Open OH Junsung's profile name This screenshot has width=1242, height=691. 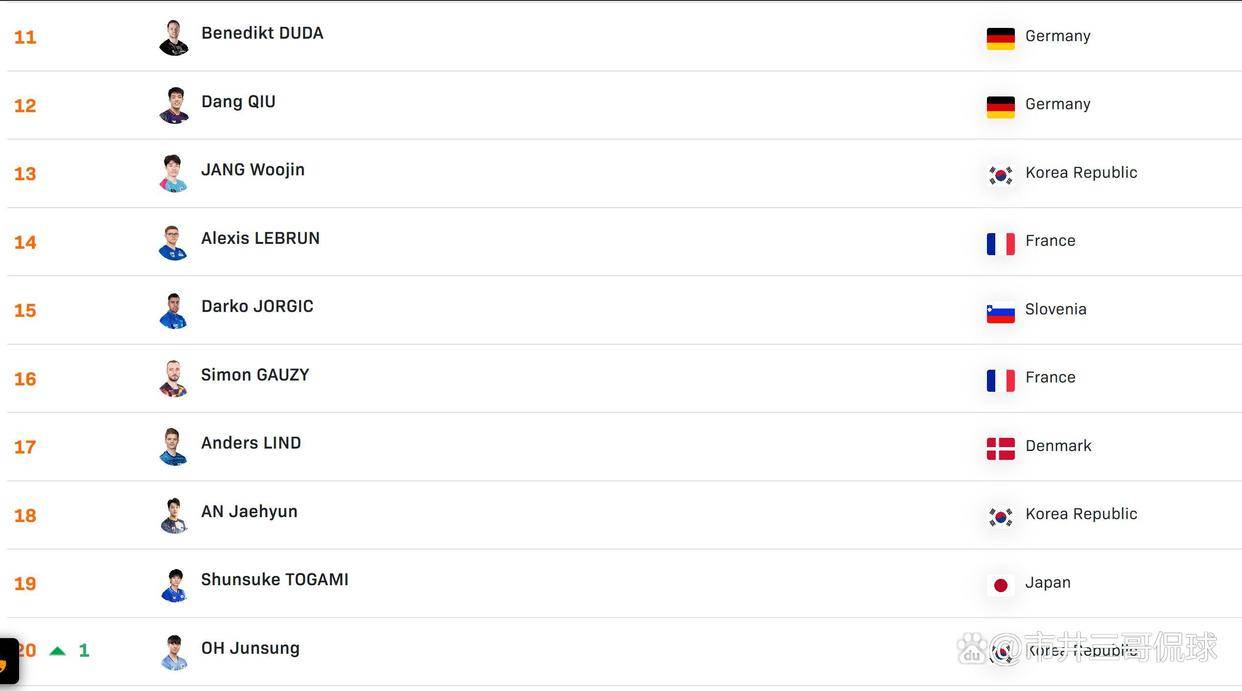[x=250, y=648]
